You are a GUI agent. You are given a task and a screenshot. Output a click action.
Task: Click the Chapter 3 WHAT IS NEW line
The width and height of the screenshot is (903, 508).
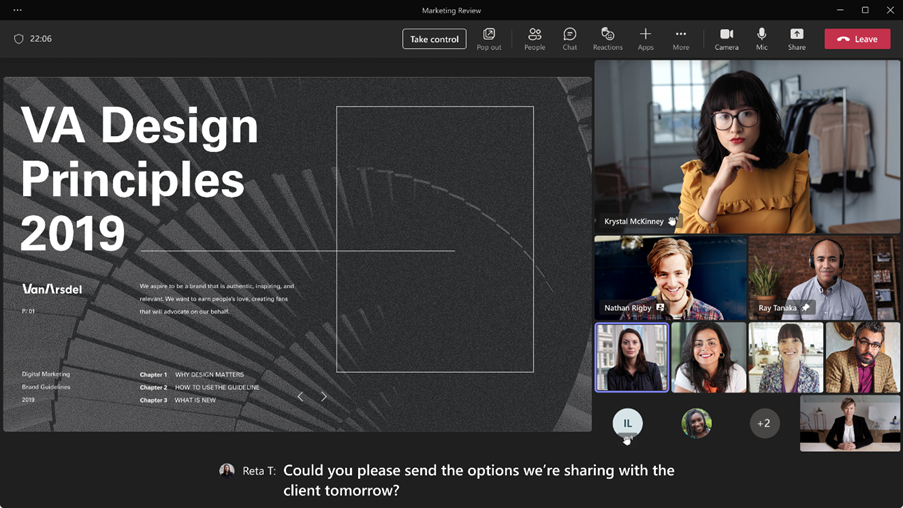coord(178,400)
